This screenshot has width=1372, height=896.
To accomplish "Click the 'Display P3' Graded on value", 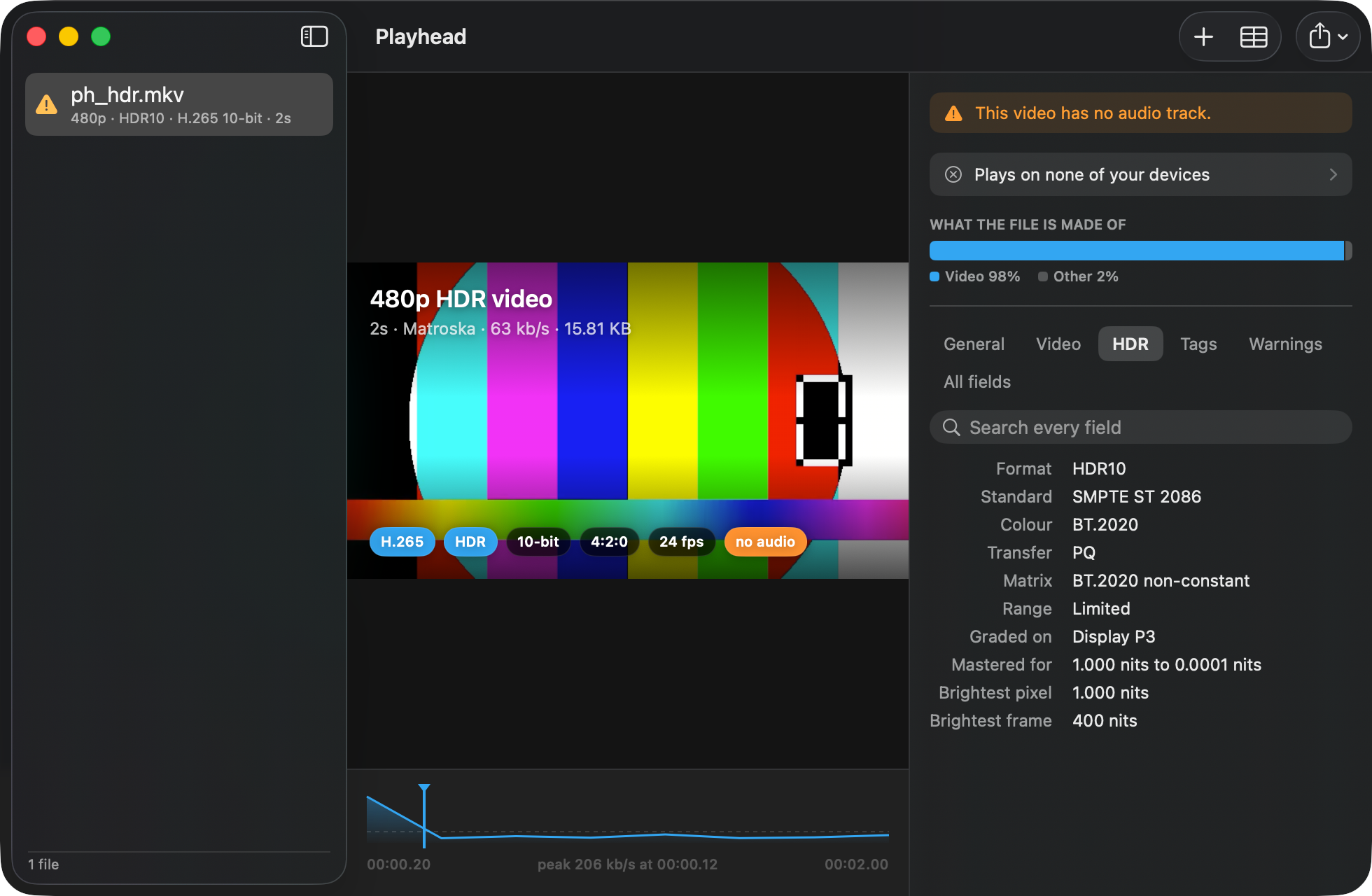I will coord(1114,636).
